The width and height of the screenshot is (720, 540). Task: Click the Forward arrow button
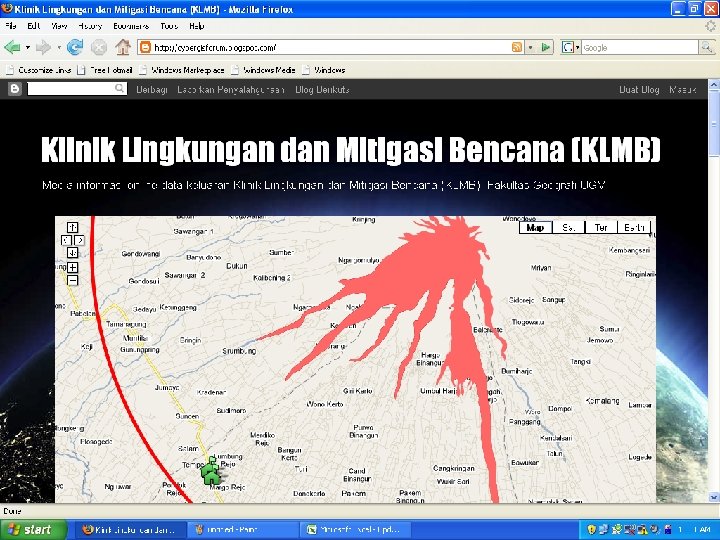click(x=43, y=47)
